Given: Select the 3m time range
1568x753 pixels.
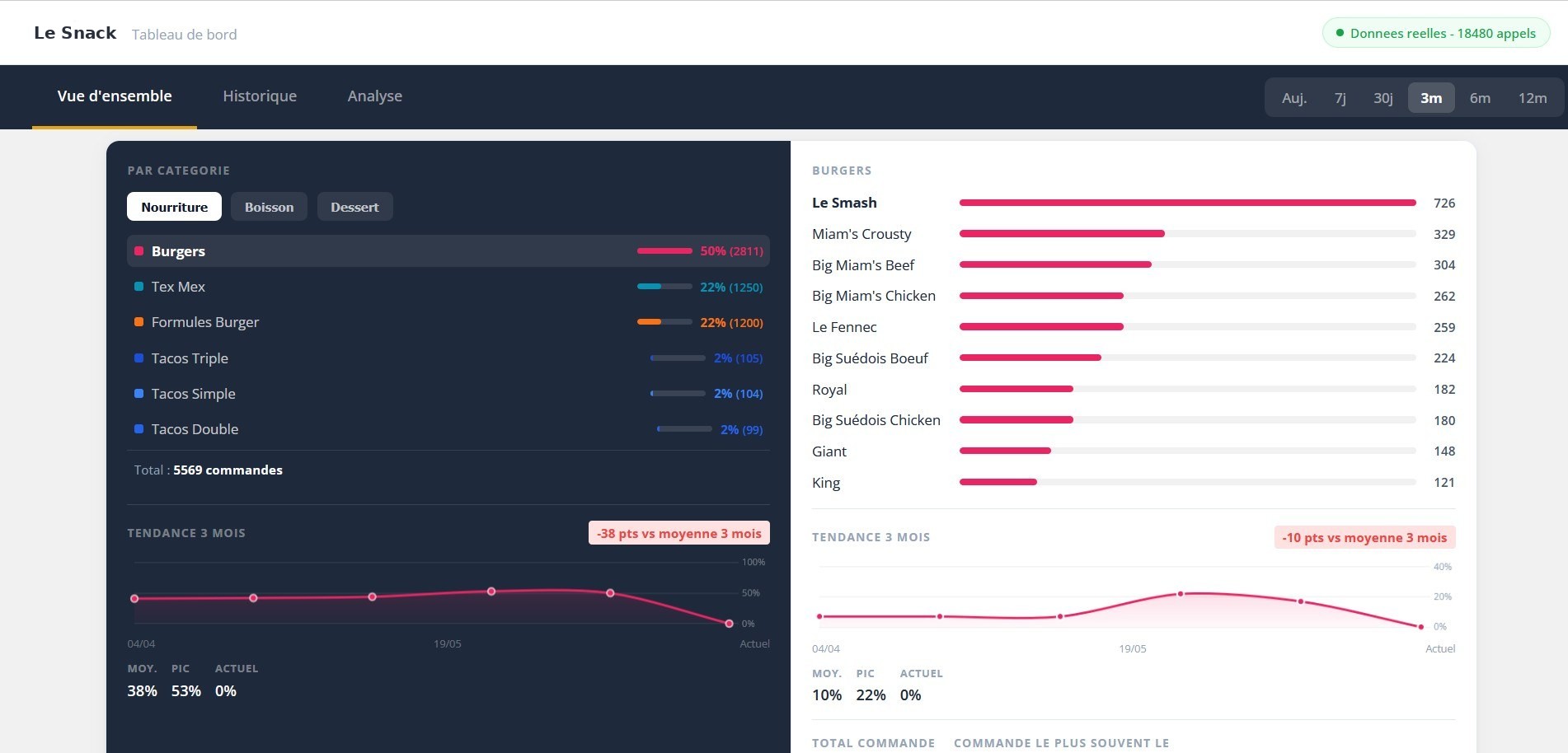Looking at the screenshot, I should pyautogui.click(x=1431, y=98).
